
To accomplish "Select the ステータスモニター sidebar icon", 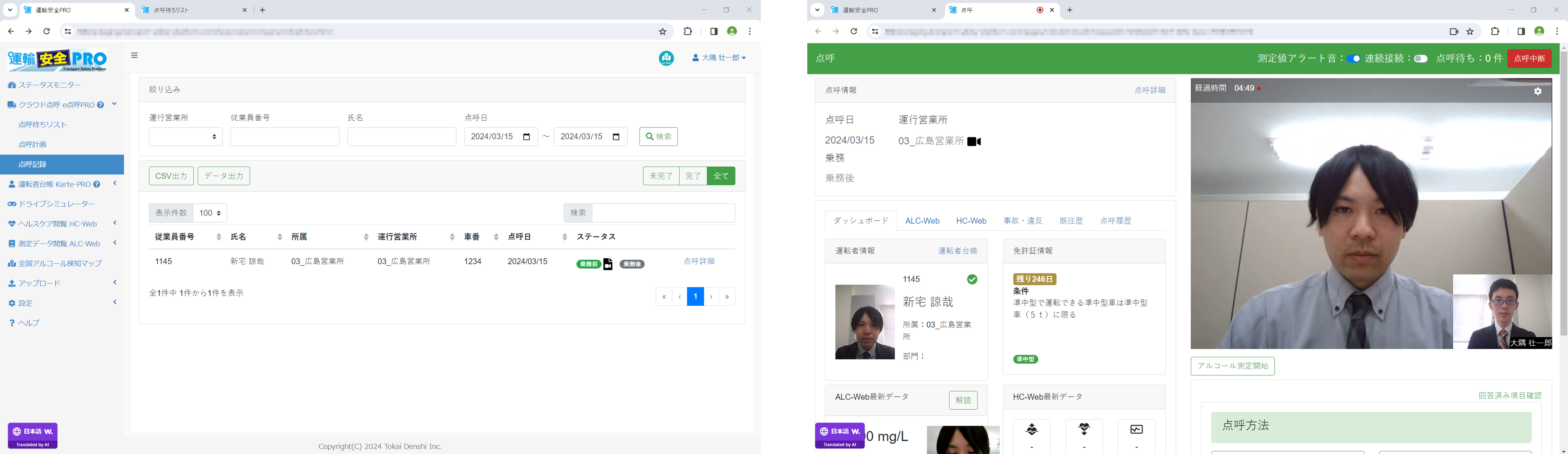I will [x=13, y=85].
